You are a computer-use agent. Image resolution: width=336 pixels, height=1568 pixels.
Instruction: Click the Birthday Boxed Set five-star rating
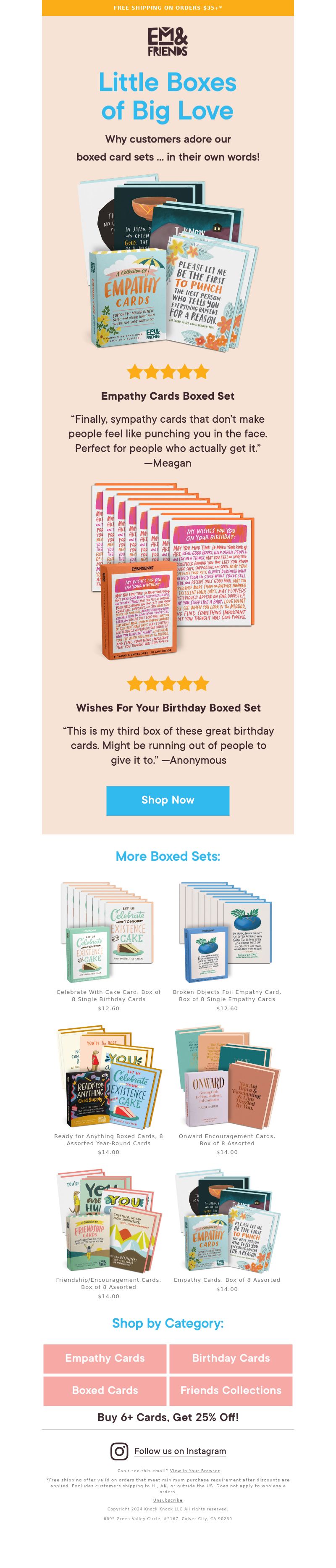(x=168, y=683)
